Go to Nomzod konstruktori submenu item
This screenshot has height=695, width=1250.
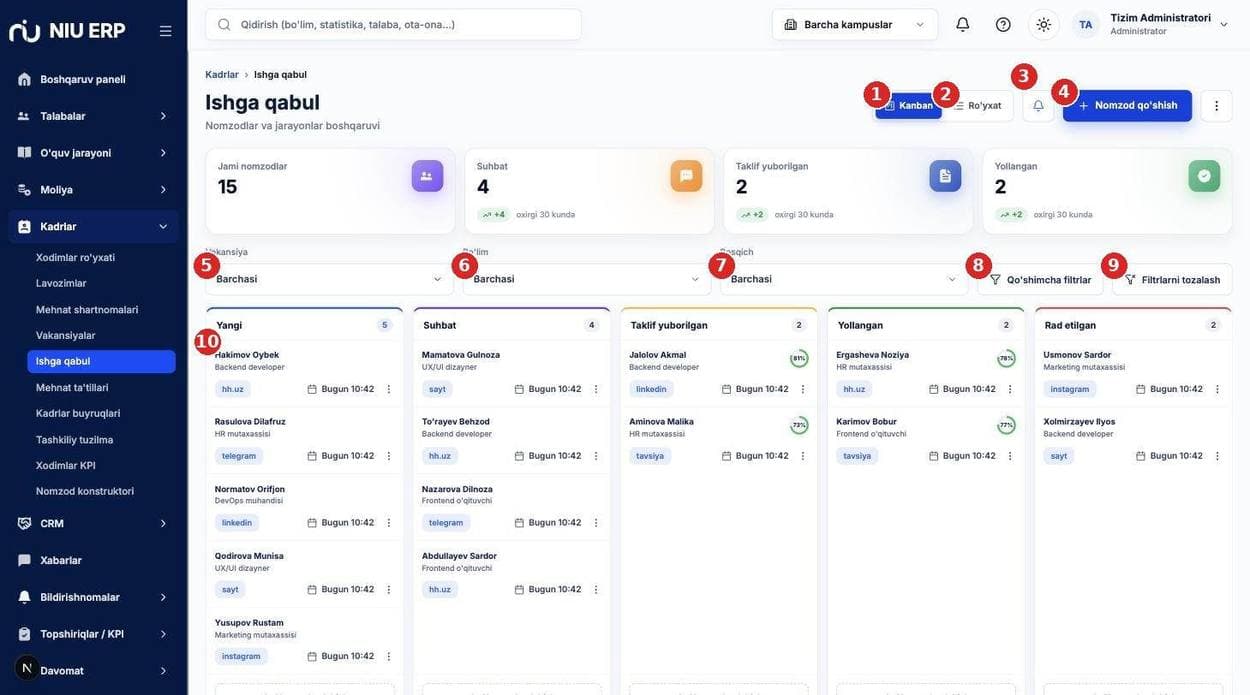click(x=102, y=491)
